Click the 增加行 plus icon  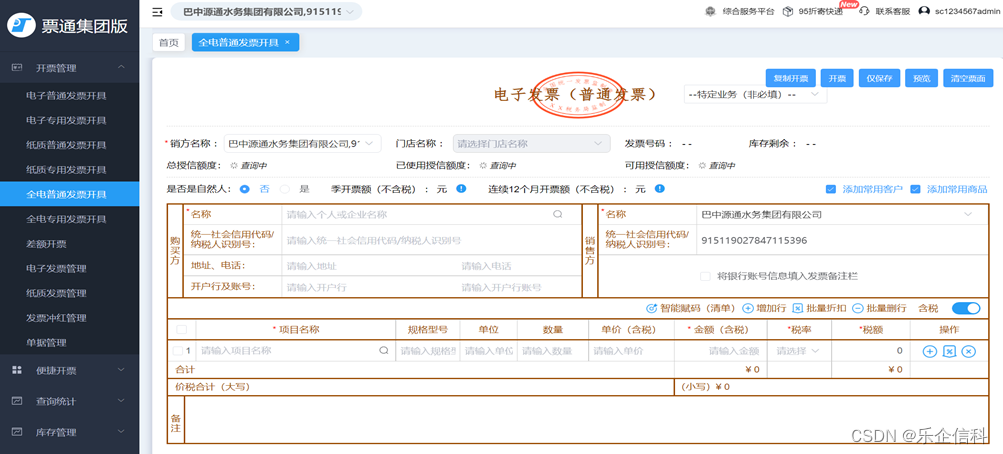click(x=747, y=308)
